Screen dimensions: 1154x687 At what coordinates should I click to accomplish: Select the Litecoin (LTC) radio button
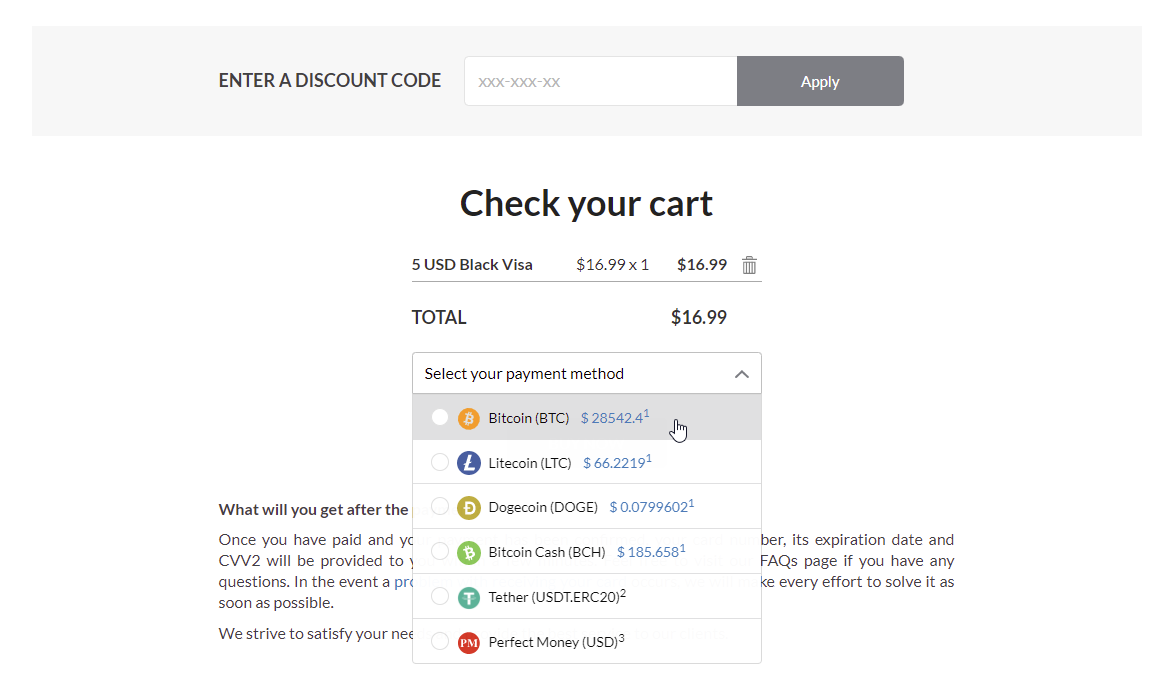439,462
